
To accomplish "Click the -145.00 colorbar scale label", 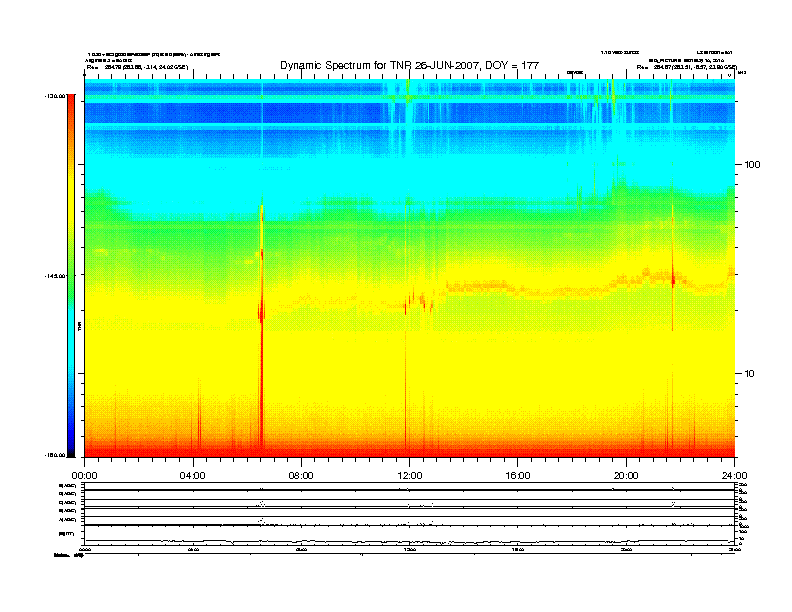I will tap(55, 276).
